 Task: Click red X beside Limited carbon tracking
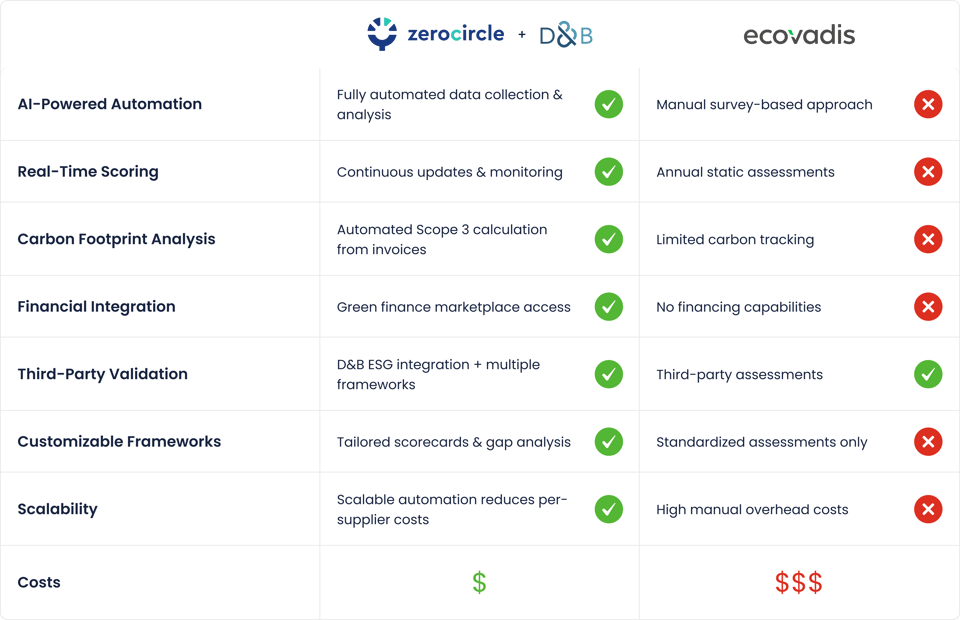pyautogui.click(x=928, y=239)
